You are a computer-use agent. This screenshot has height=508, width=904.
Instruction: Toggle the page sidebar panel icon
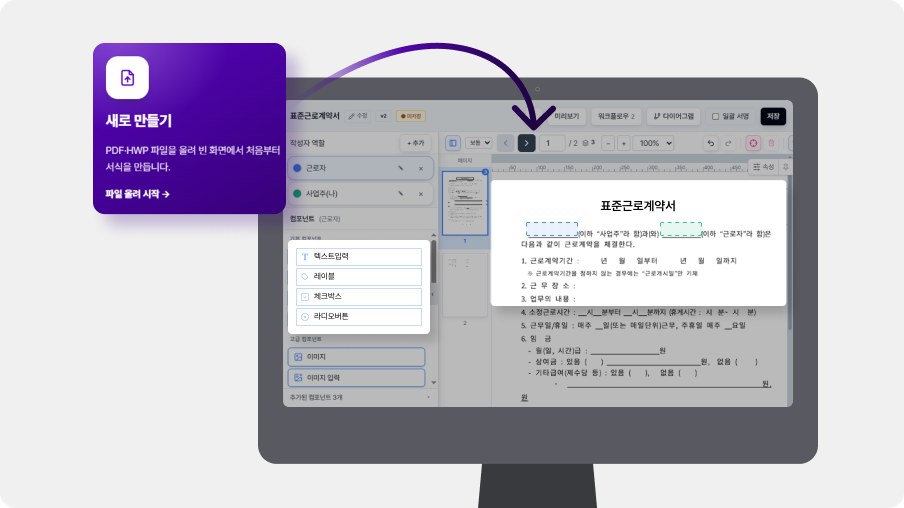click(x=453, y=143)
